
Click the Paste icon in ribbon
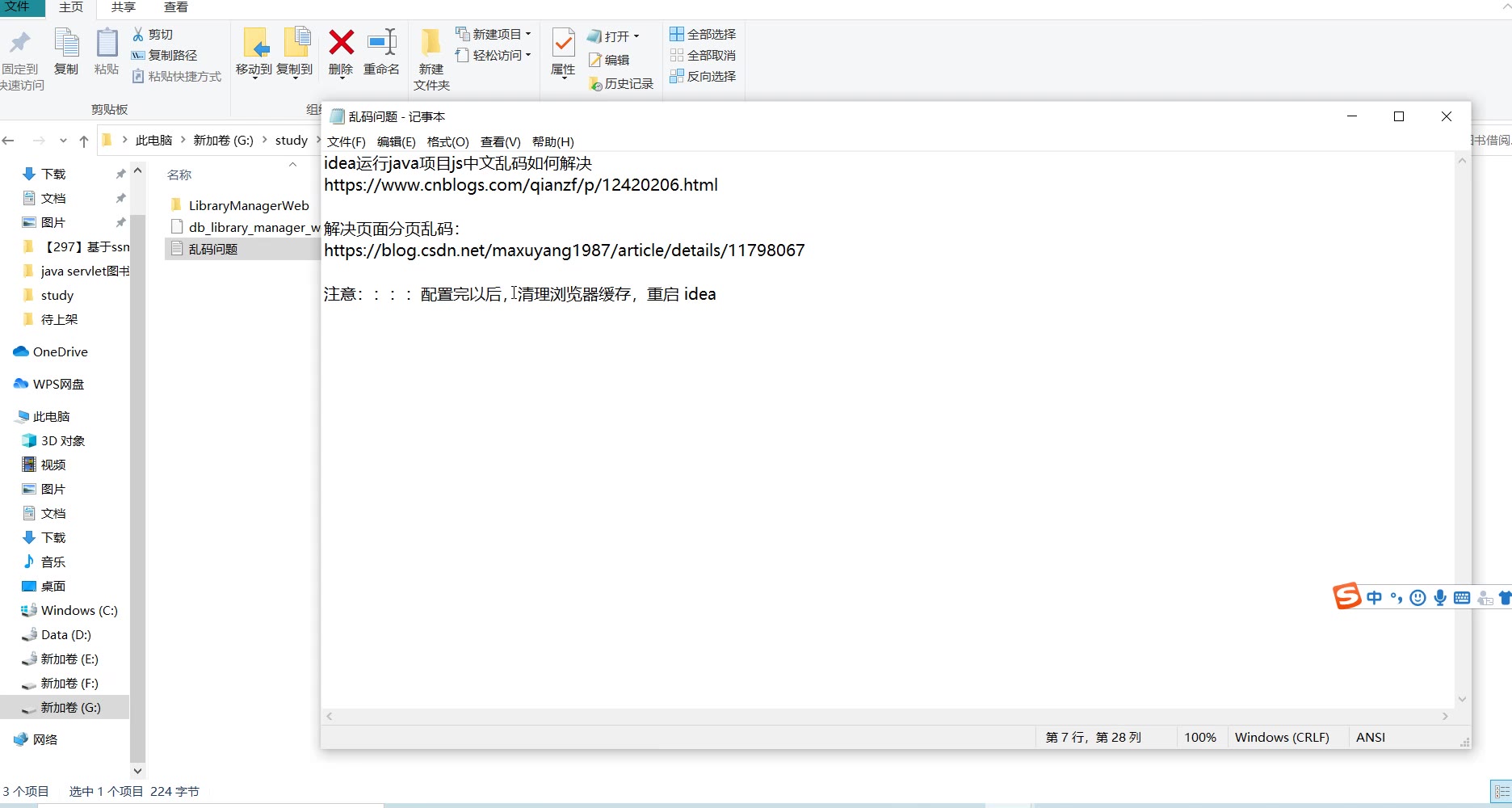(x=107, y=44)
